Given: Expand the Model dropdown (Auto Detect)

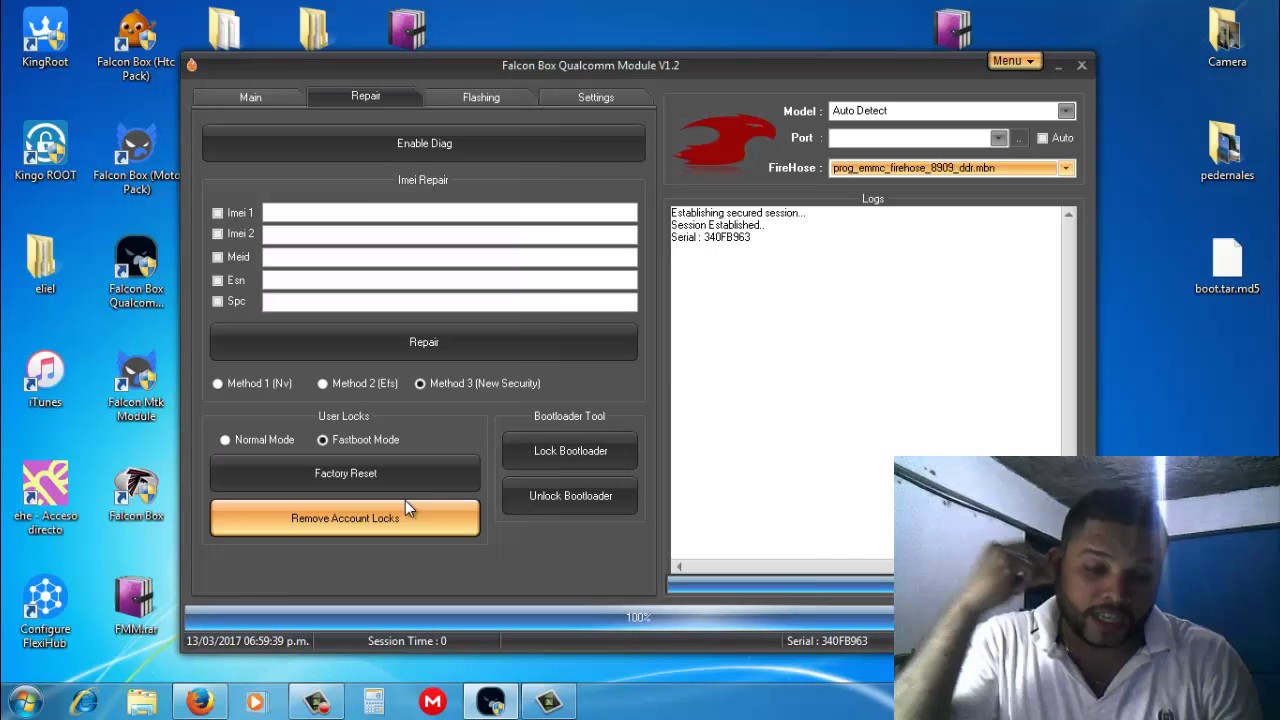Looking at the screenshot, I should [x=1066, y=111].
